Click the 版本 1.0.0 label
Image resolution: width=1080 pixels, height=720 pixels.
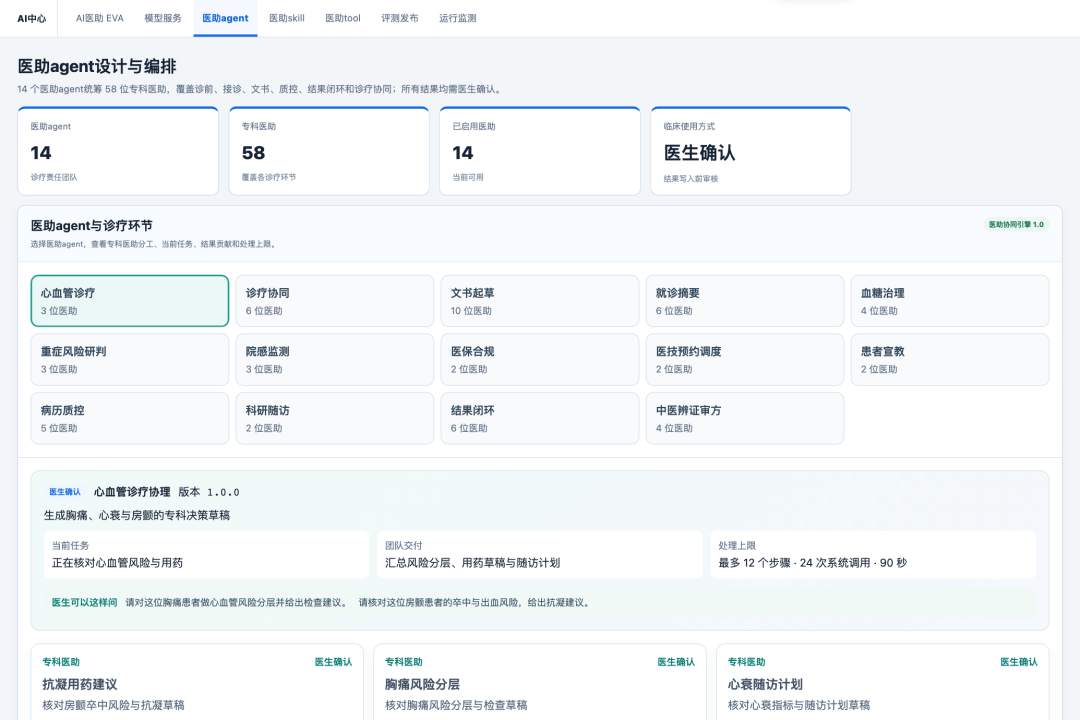point(209,492)
